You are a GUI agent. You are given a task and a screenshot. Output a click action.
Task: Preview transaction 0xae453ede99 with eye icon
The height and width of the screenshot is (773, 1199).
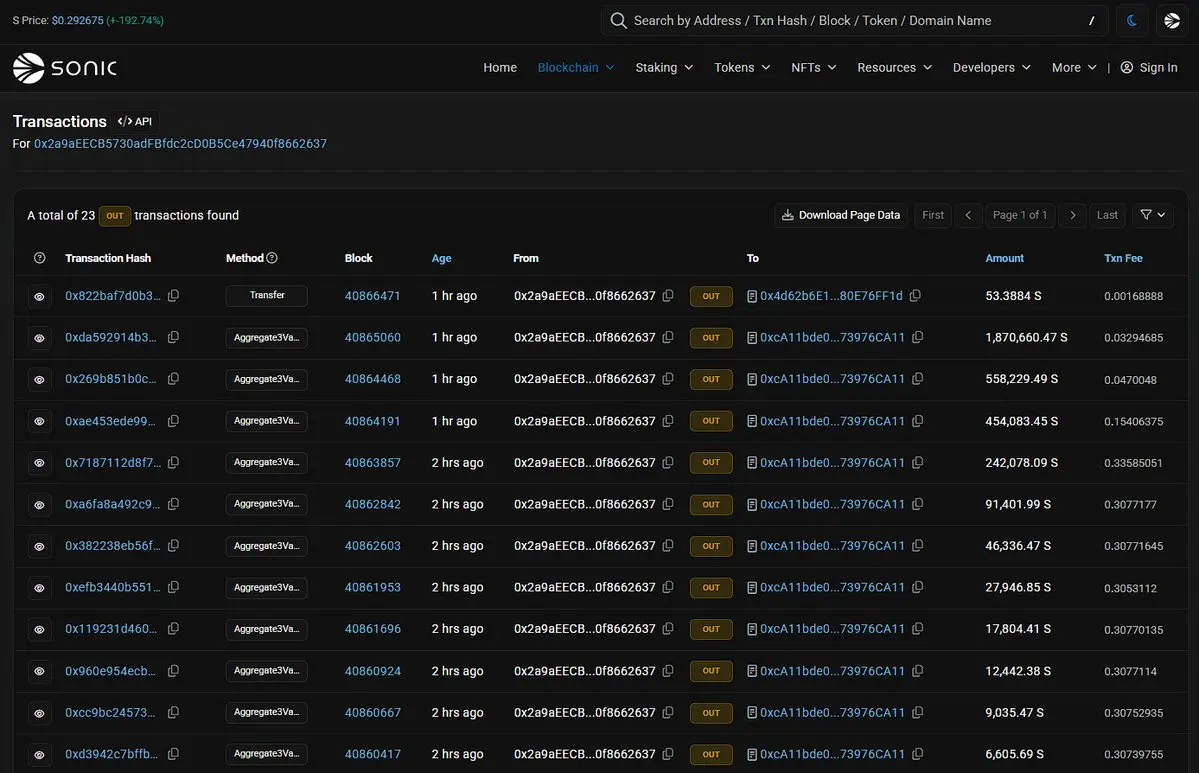coord(40,421)
